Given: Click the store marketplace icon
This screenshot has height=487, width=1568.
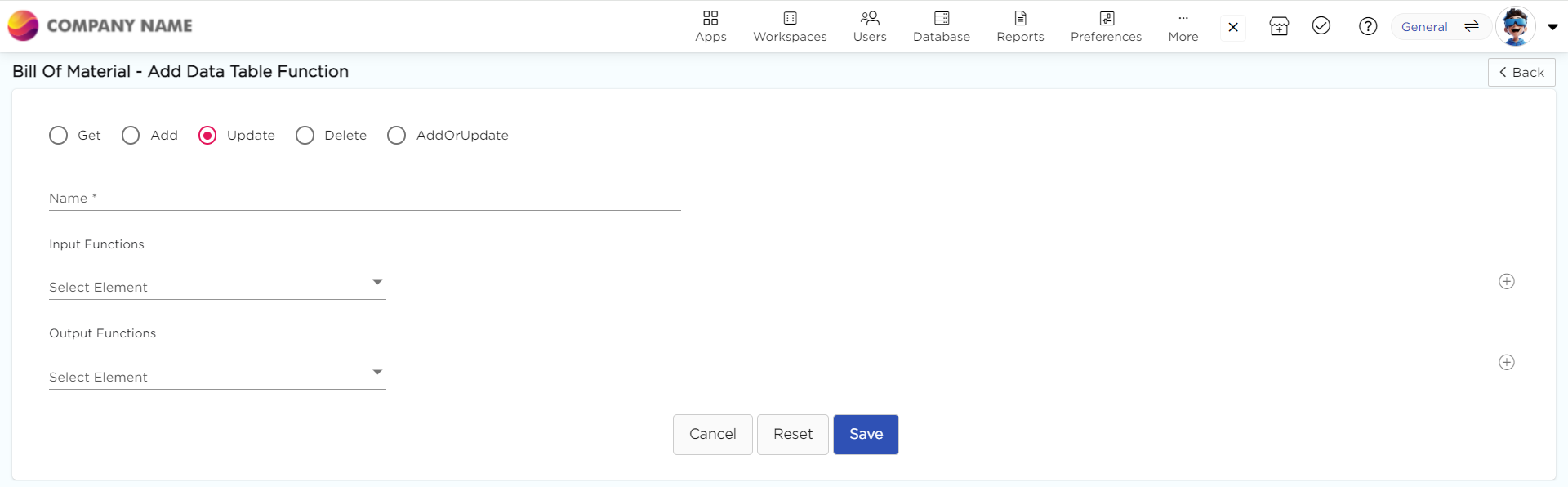Looking at the screenshot, I should tap(1279, 26).
